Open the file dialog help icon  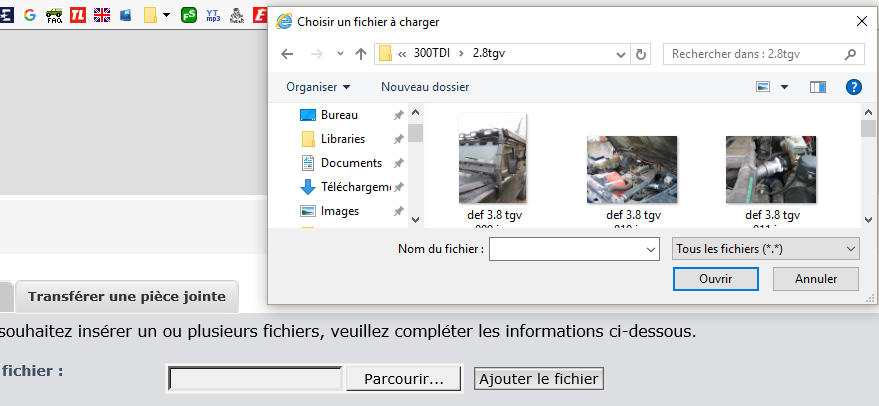[x=853, y=87]
